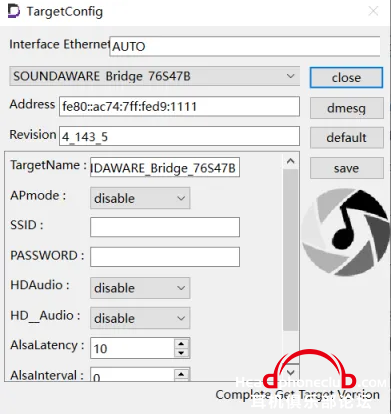Click the Interface Ethernet AUTO field
This screenshot has width=391, height=414.
(245, 46)
